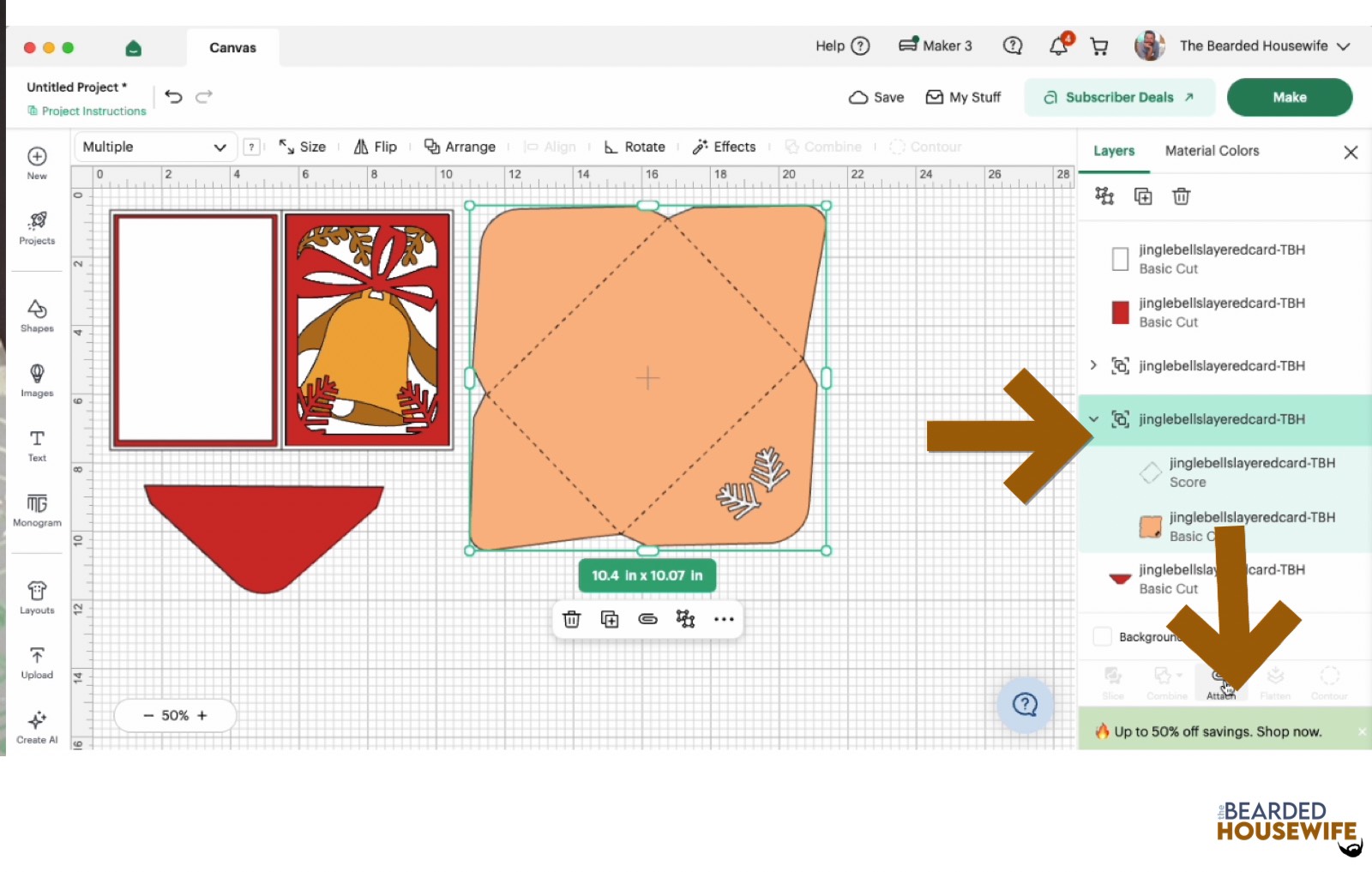Open the notifications bell
The width and height of the screenshot is (1372, 872).
pyautogui.click(x=1059, y=46)
